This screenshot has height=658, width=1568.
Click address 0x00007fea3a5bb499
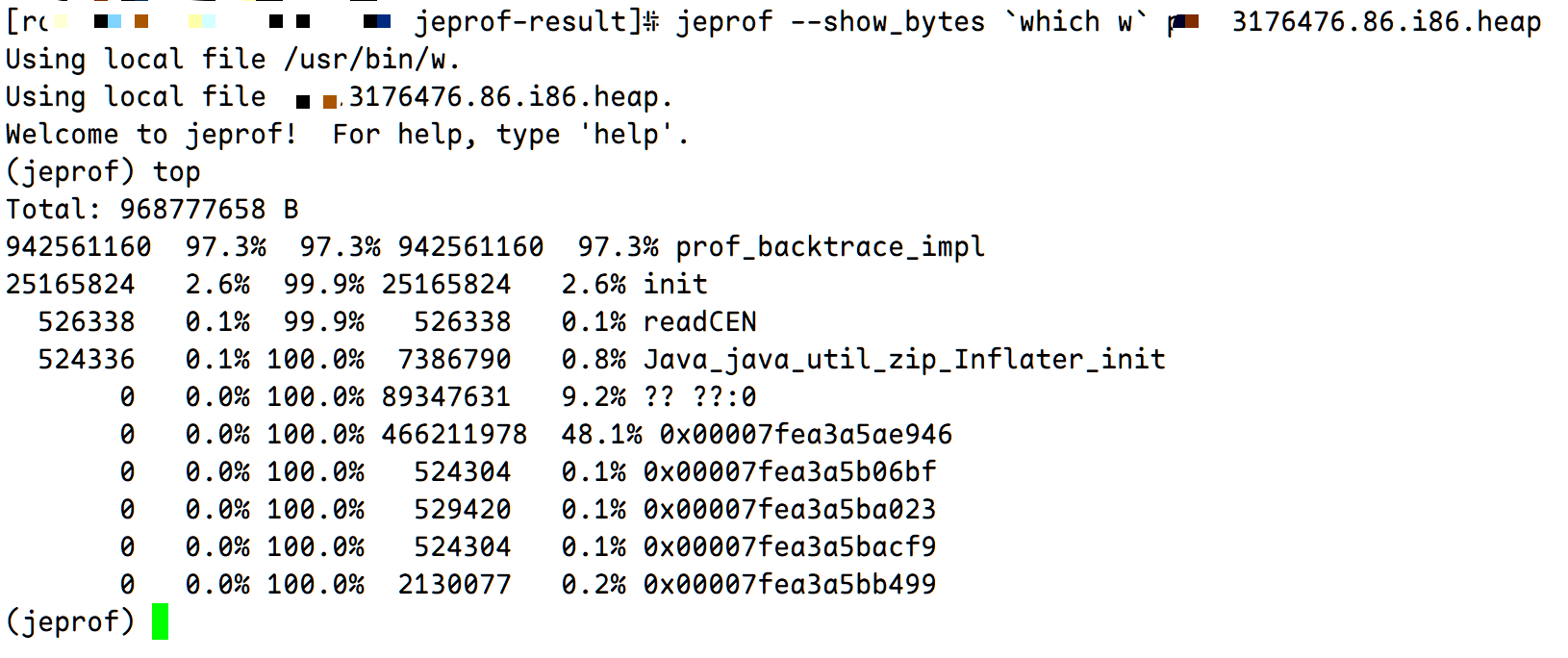point(790,584)
